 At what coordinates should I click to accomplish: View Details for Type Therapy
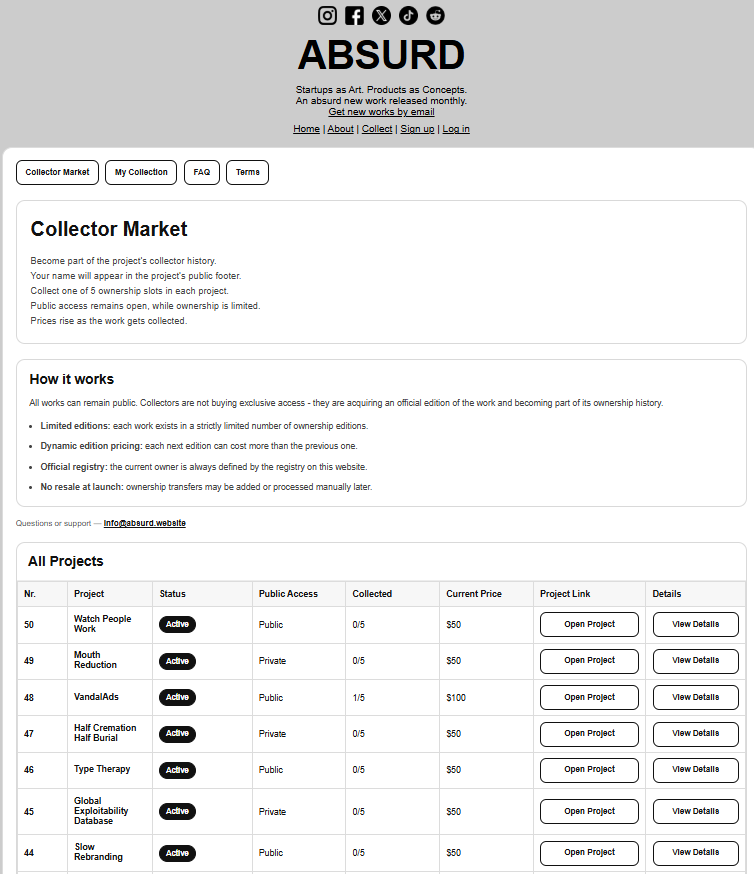695,770
